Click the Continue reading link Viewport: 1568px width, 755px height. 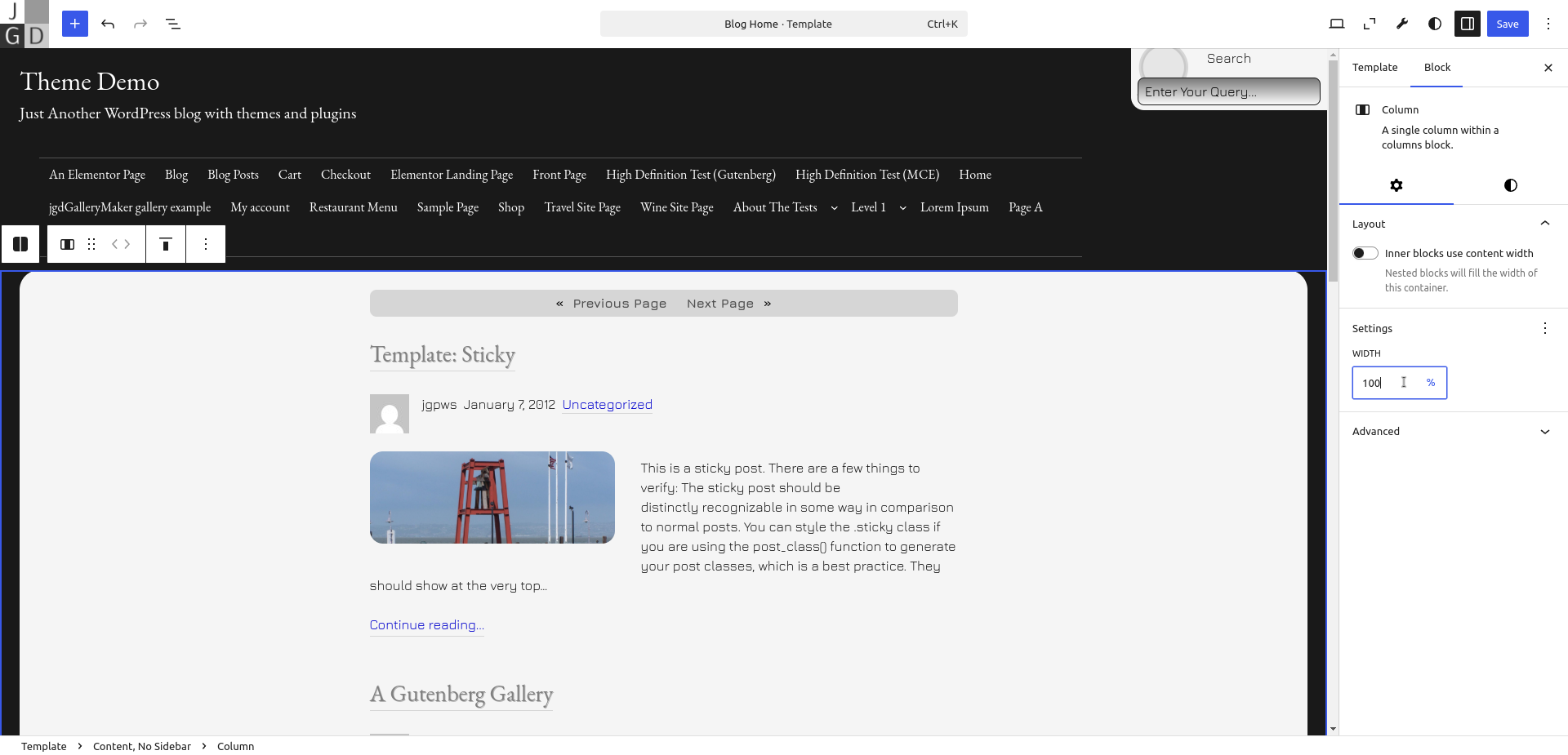click(426, 625)
